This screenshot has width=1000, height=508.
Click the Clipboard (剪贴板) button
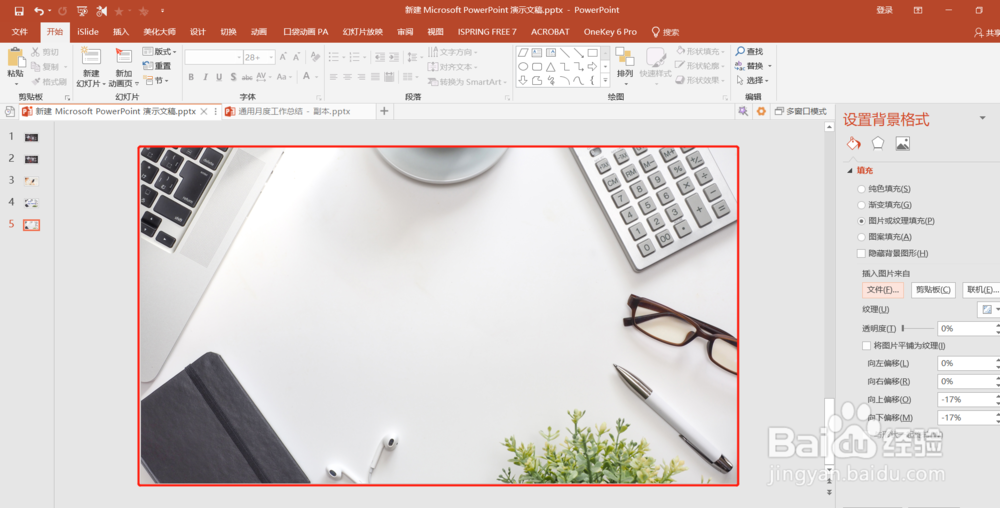pos(933,290)
